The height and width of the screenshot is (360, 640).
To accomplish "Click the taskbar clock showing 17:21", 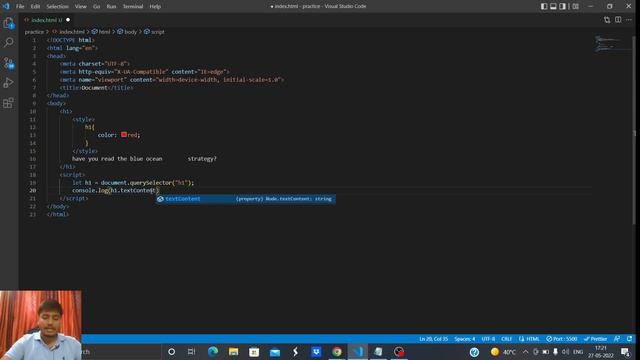I will pos(601,351).
